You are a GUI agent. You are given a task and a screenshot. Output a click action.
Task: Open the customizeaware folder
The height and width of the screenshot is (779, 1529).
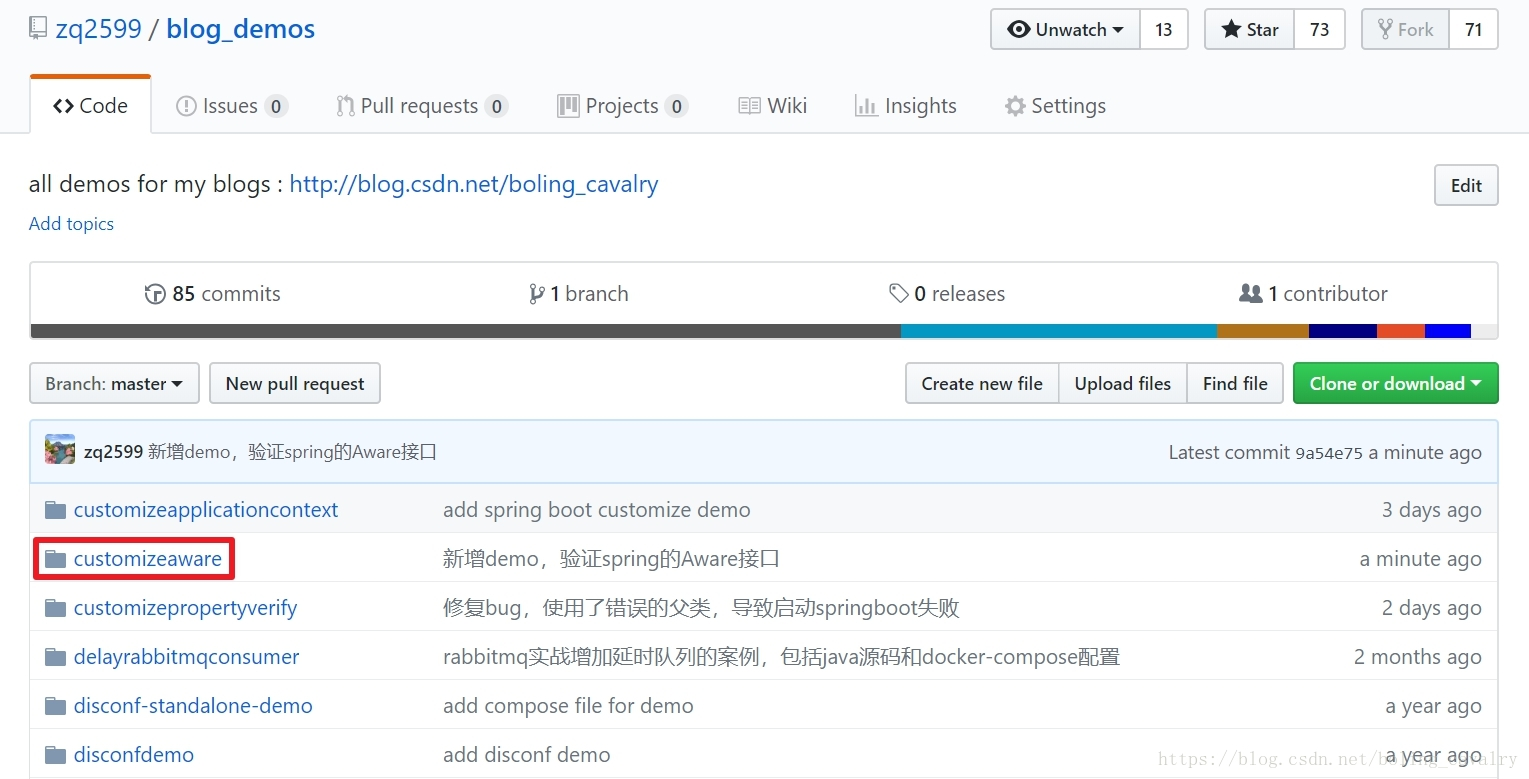coord(148,559)
